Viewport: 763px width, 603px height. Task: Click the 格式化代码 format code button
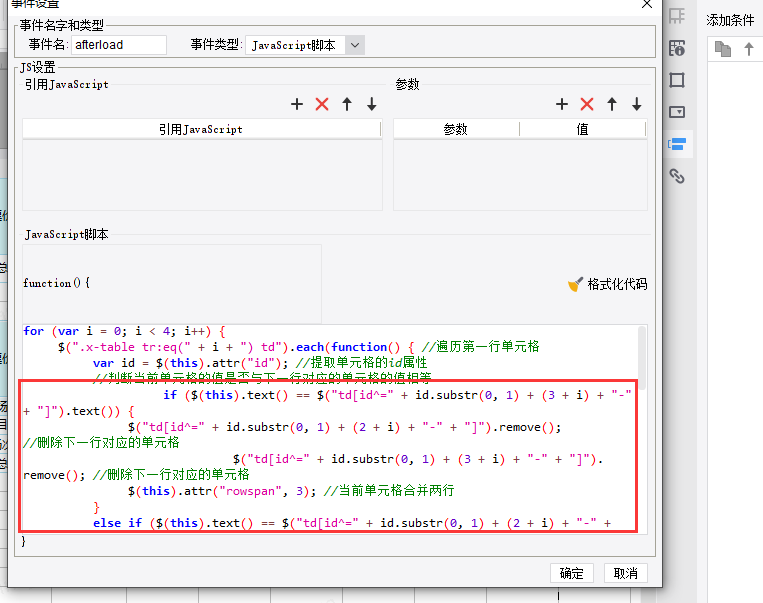click(608, 284)
